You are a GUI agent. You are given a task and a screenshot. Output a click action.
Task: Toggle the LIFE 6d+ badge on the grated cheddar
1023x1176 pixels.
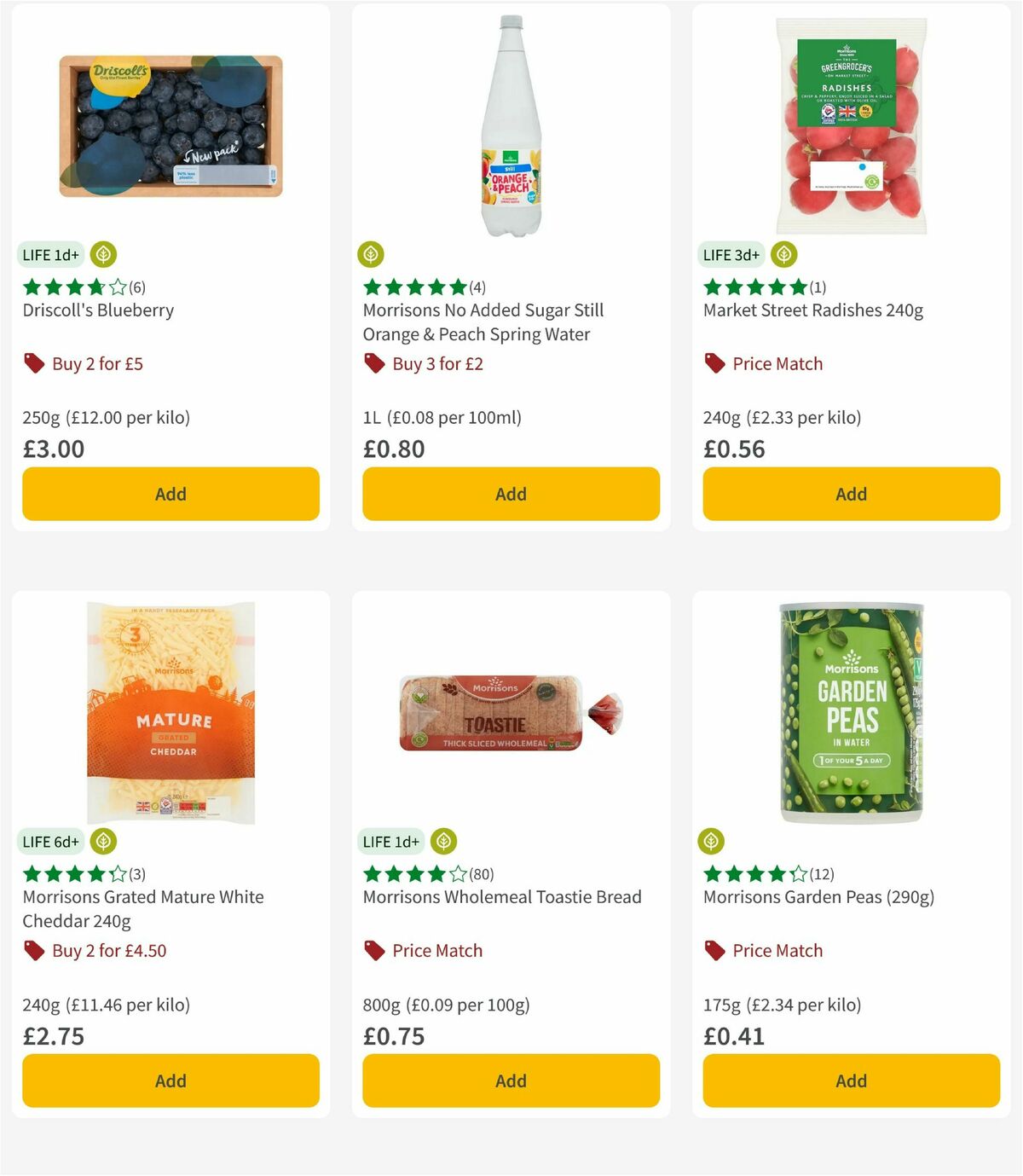(51, 841)
